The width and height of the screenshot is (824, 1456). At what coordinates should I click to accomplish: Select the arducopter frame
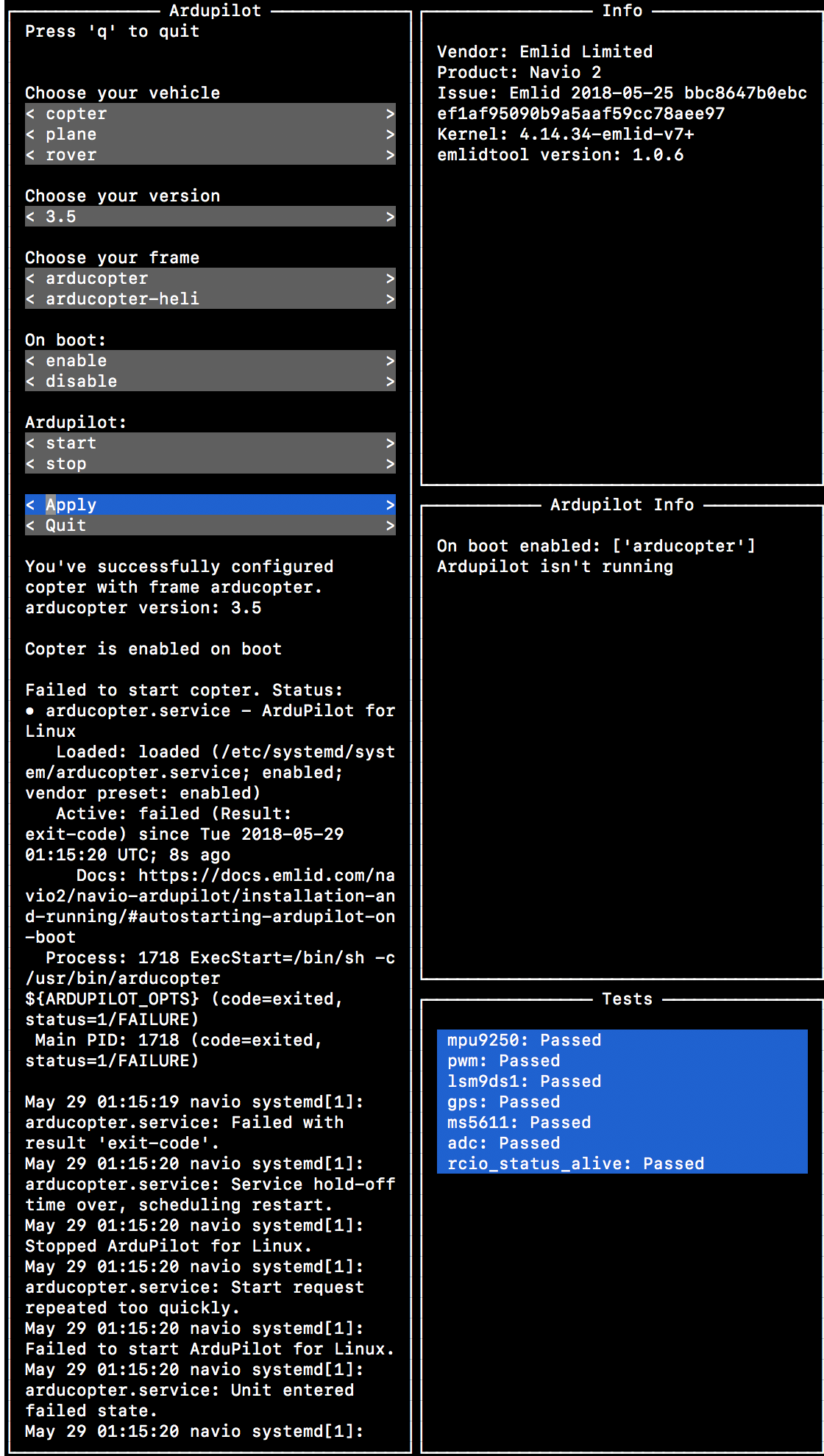210,278
